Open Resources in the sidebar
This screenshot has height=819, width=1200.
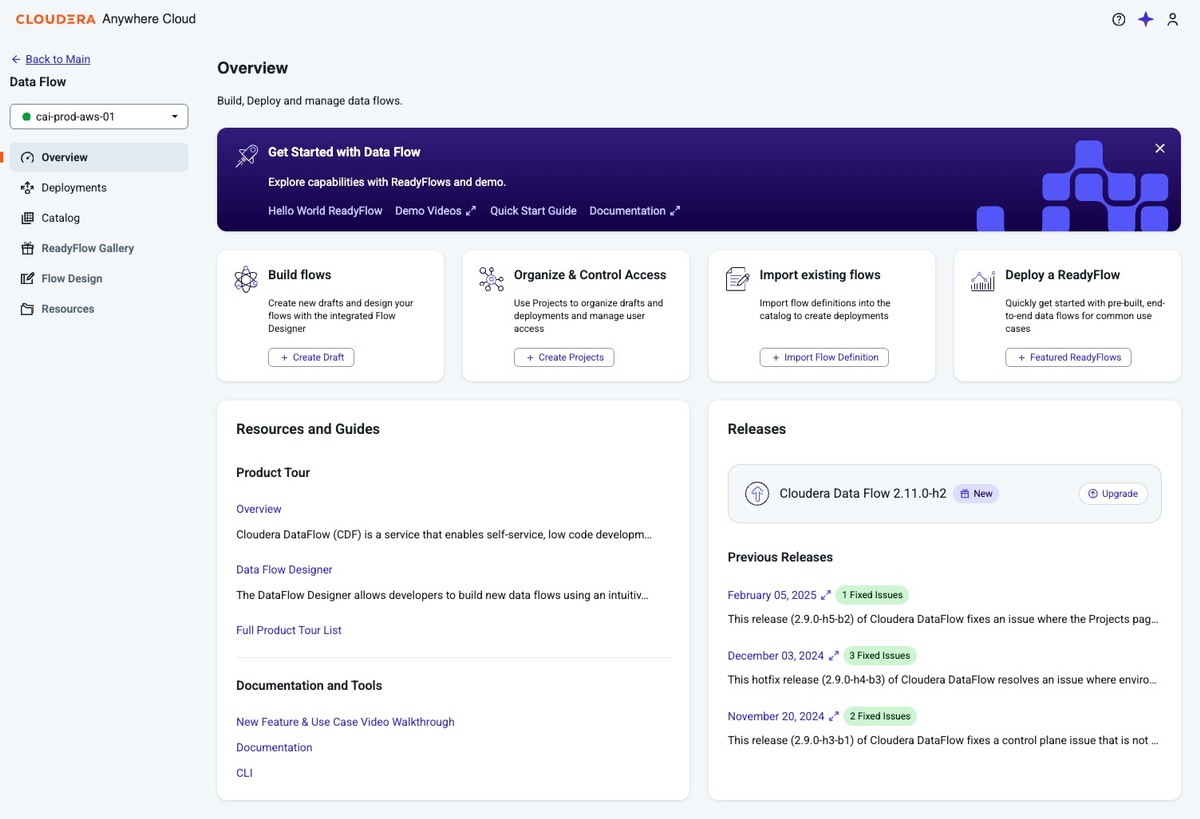tap(99, 309)
